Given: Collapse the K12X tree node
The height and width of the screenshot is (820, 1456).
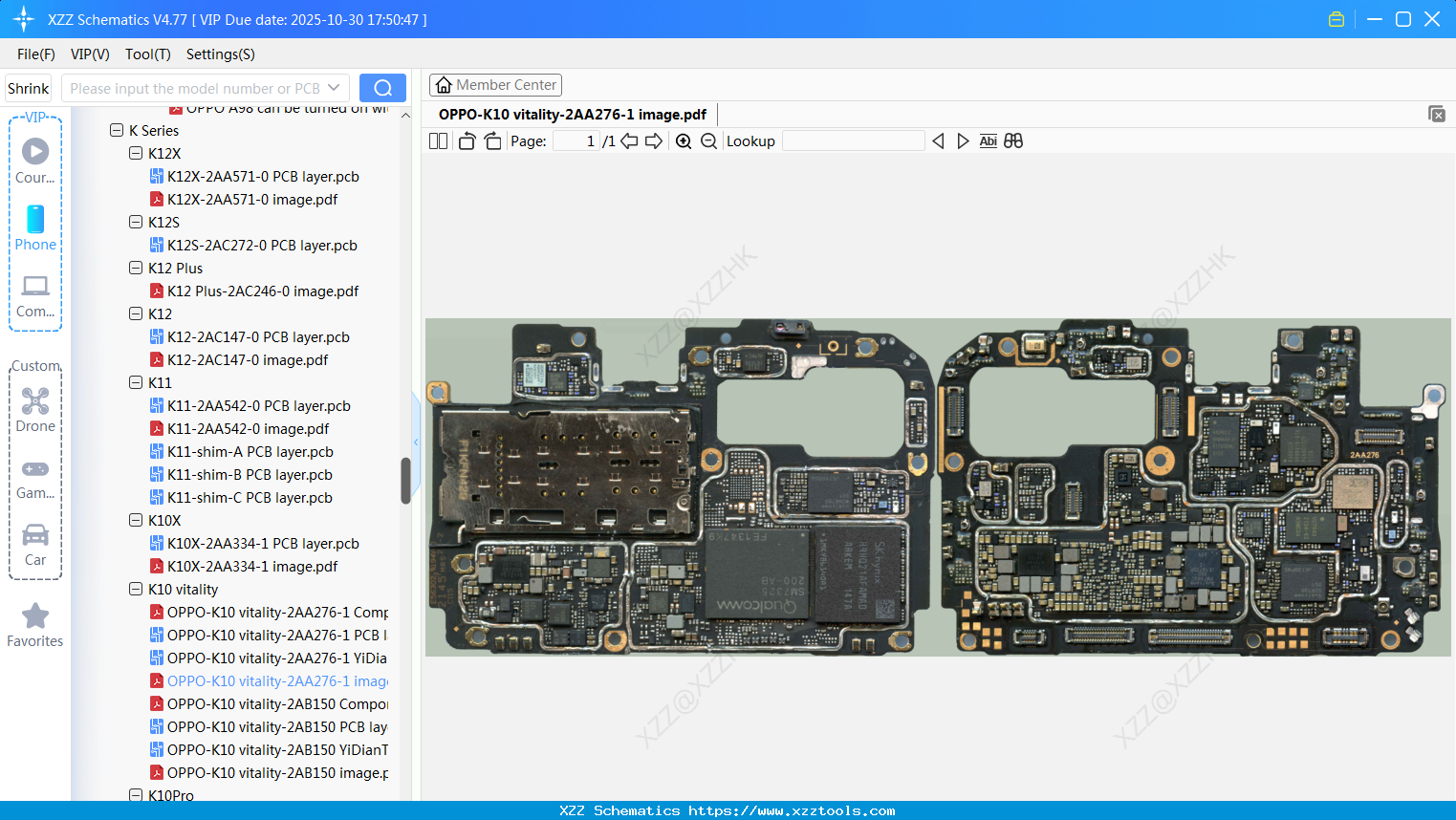Looking at the screenshot, I should 136,153.
